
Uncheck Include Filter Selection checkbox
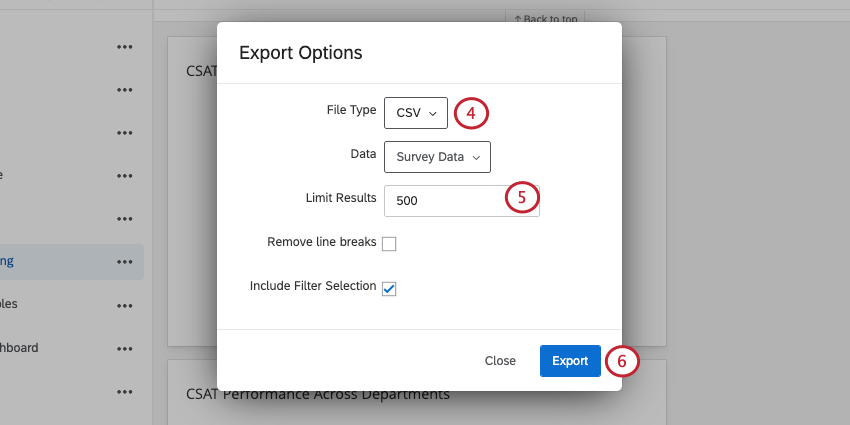point(389,288)
